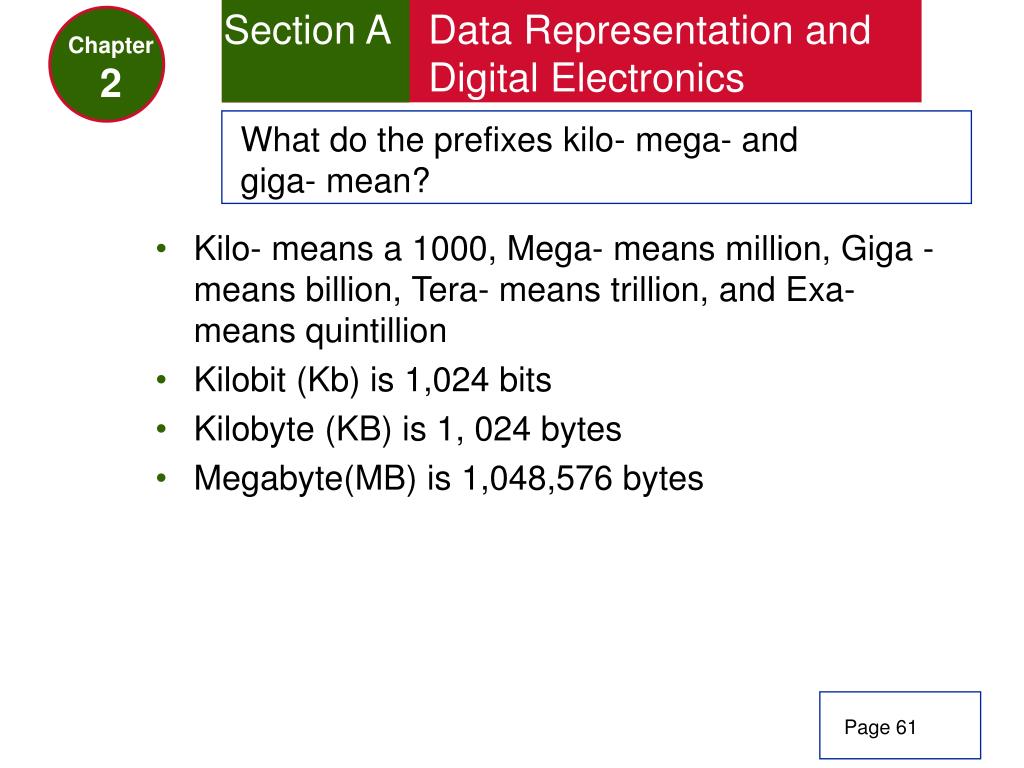Click the Section A green header block
Screen dimensions: 1024x768
pos(315,50)
